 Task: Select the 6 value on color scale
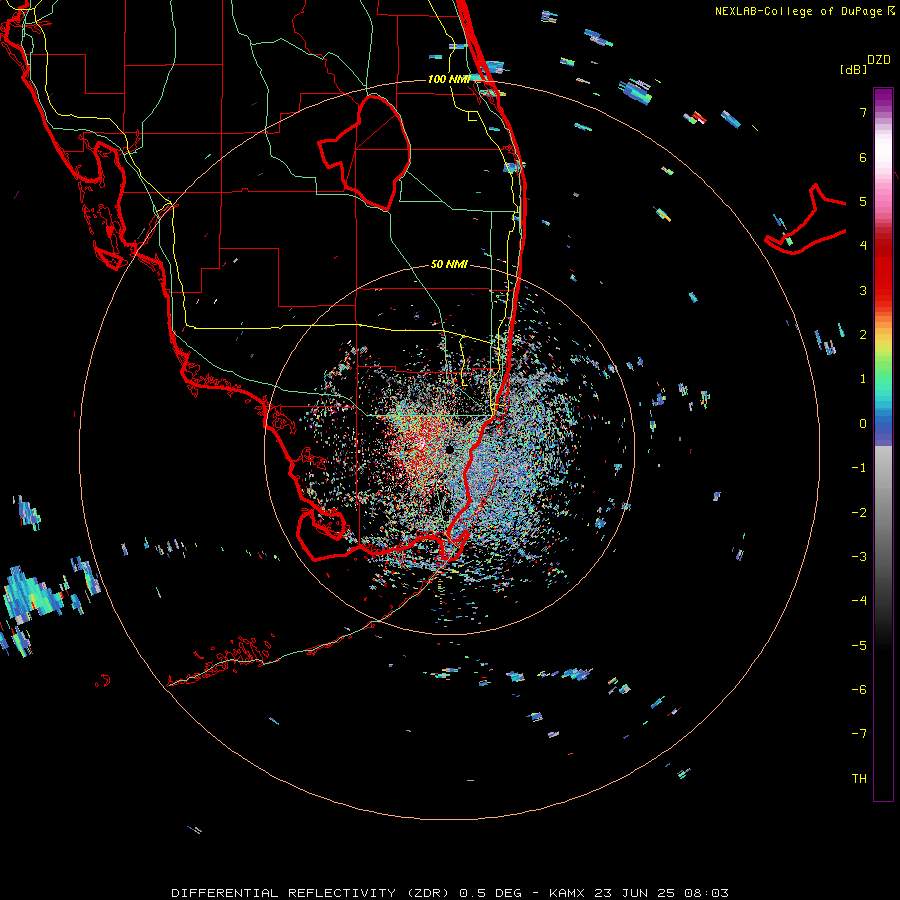pyautogui.click(x=863, y=157)
